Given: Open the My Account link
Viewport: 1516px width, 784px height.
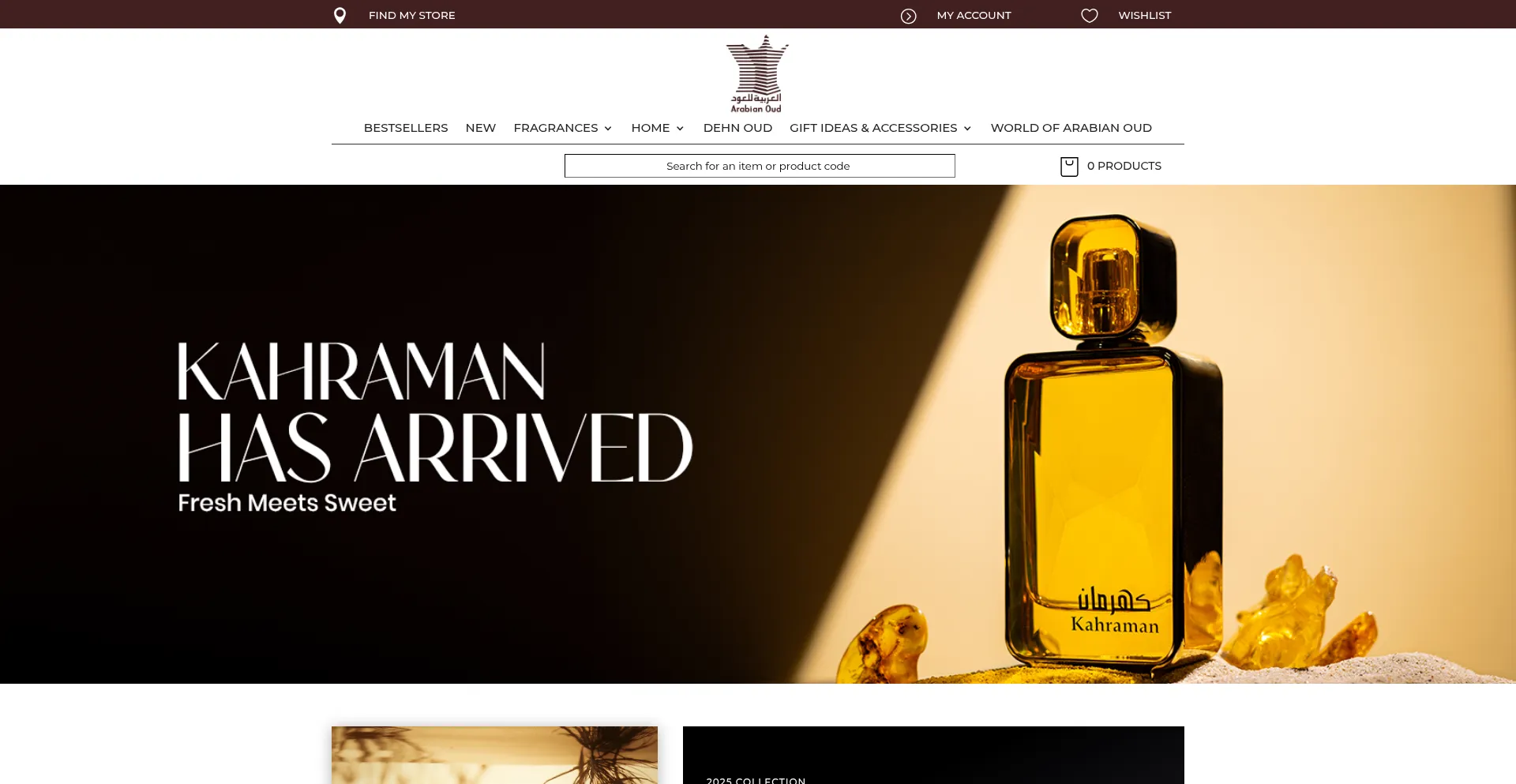Looking at the screenshot, I should coord(974,16).
